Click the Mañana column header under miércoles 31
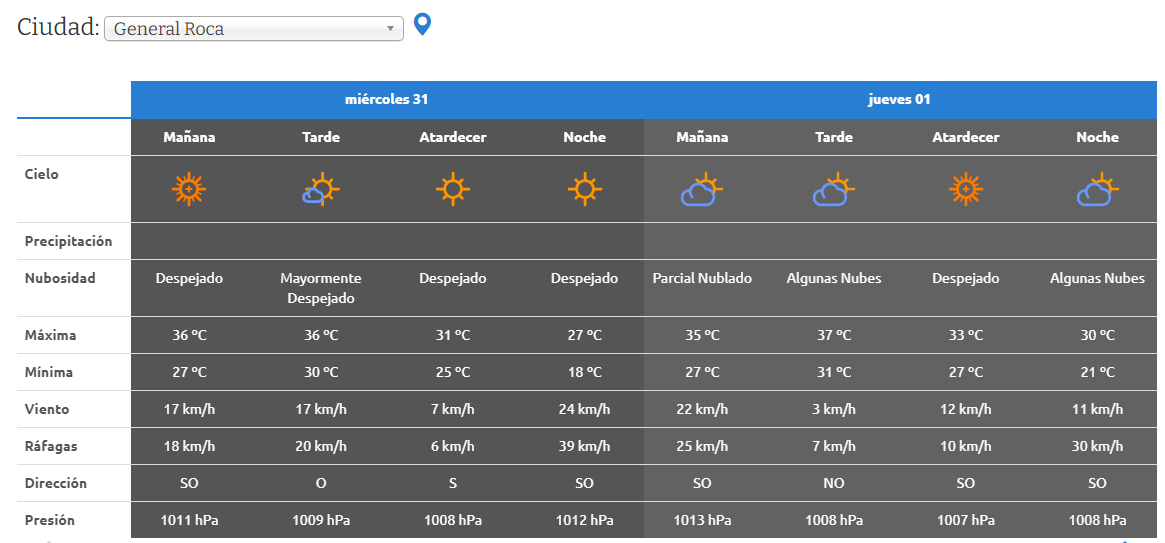This screenshot has width=1165, height=543. [x=189, y=137]
